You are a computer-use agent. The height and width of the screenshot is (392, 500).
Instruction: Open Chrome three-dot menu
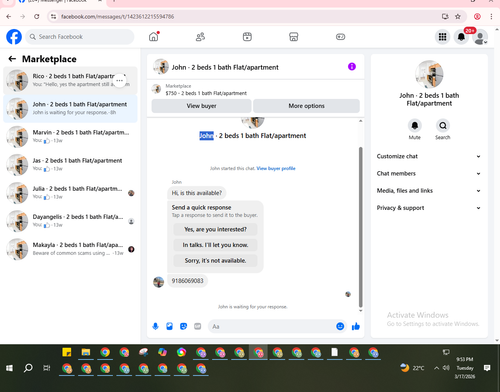pyautogui.click(x=491, y=17)
